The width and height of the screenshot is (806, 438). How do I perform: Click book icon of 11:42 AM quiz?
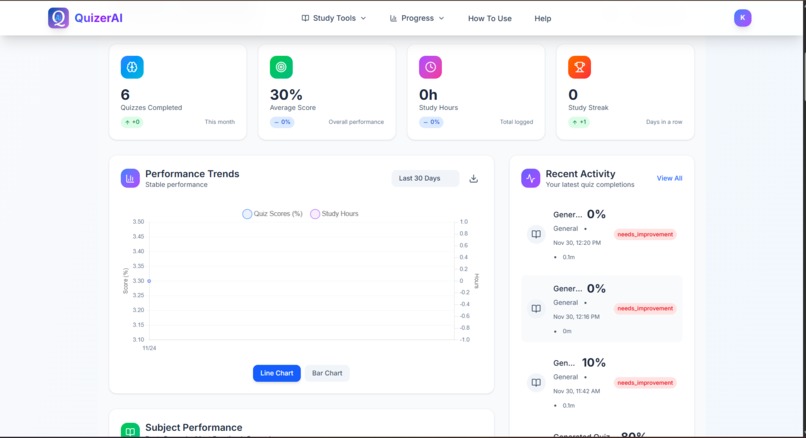click(536, 382)
